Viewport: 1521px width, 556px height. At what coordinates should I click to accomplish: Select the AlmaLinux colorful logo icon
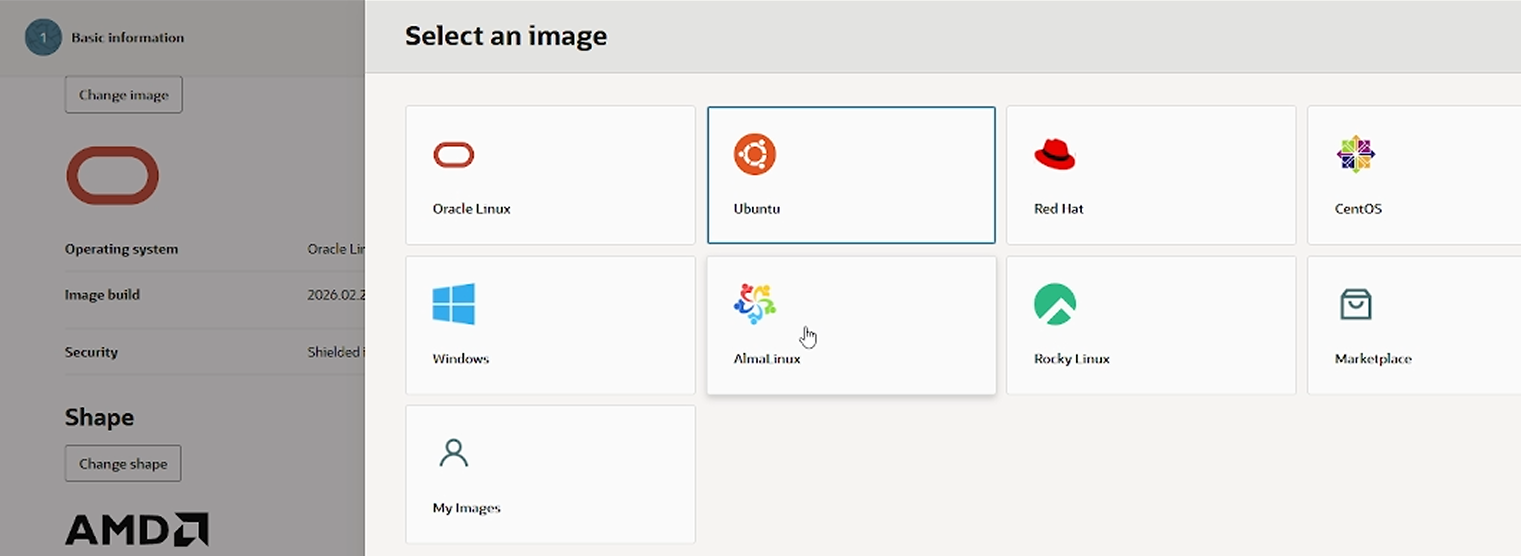(754, 304)
